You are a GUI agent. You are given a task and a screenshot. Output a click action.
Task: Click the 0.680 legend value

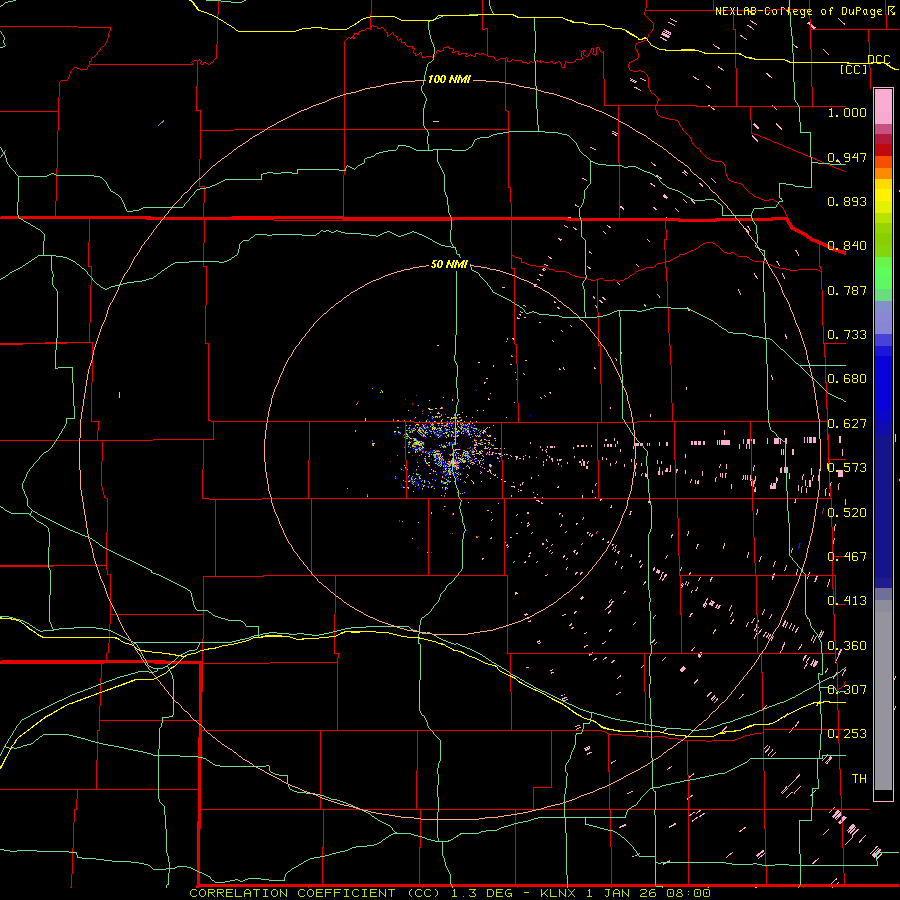[847, 379]
